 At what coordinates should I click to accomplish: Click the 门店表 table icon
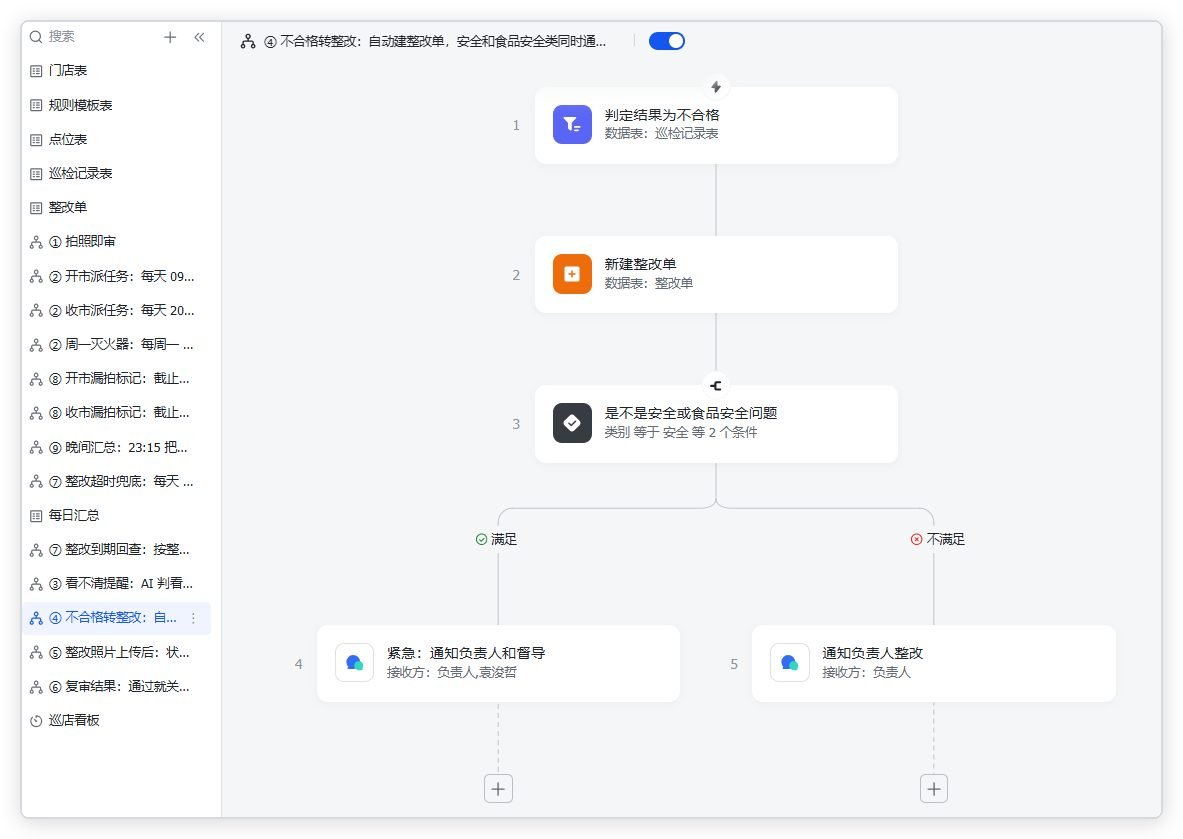point(35,71)
